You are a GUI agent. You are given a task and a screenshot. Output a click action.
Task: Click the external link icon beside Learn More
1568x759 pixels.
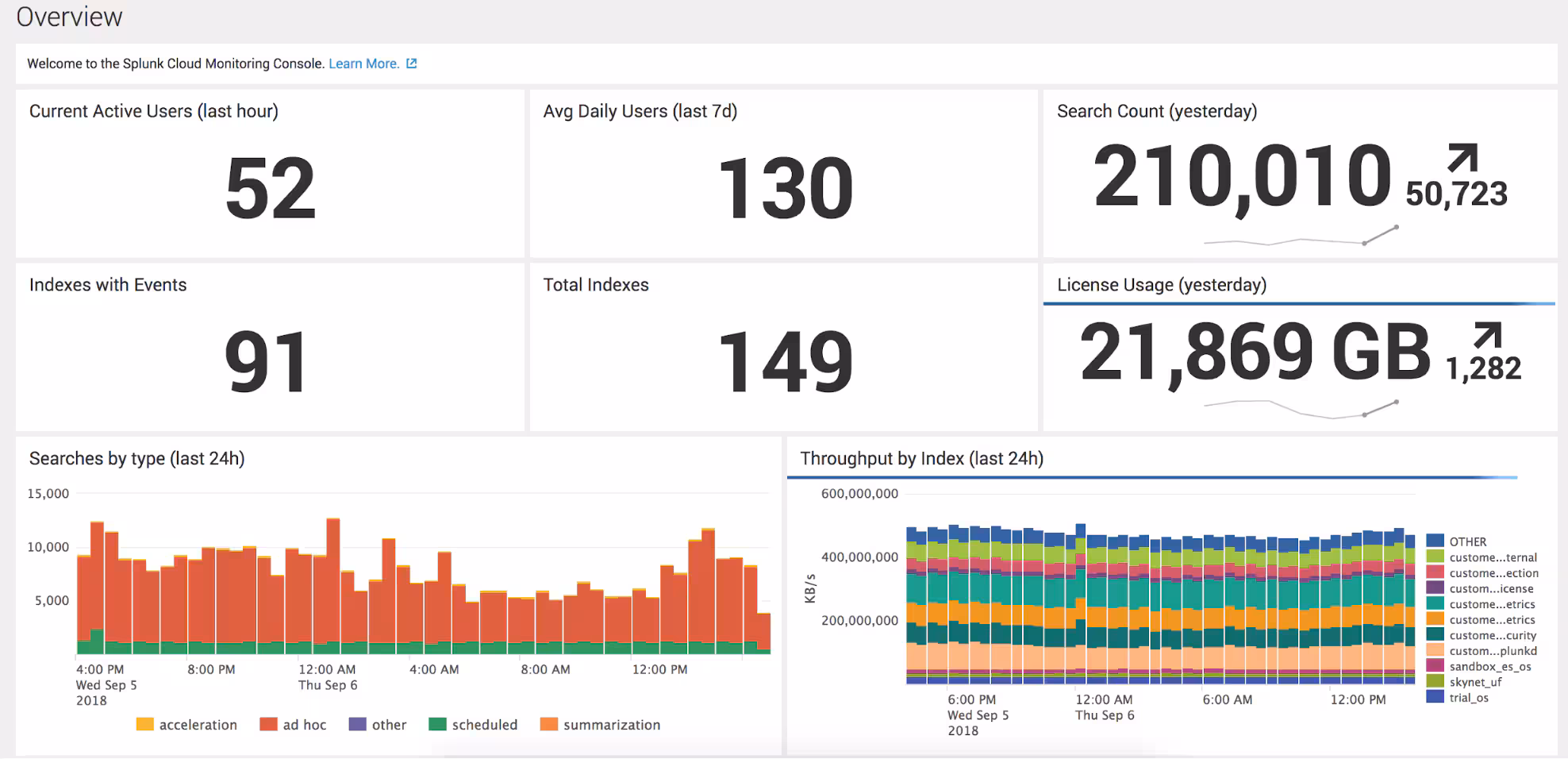411,64
